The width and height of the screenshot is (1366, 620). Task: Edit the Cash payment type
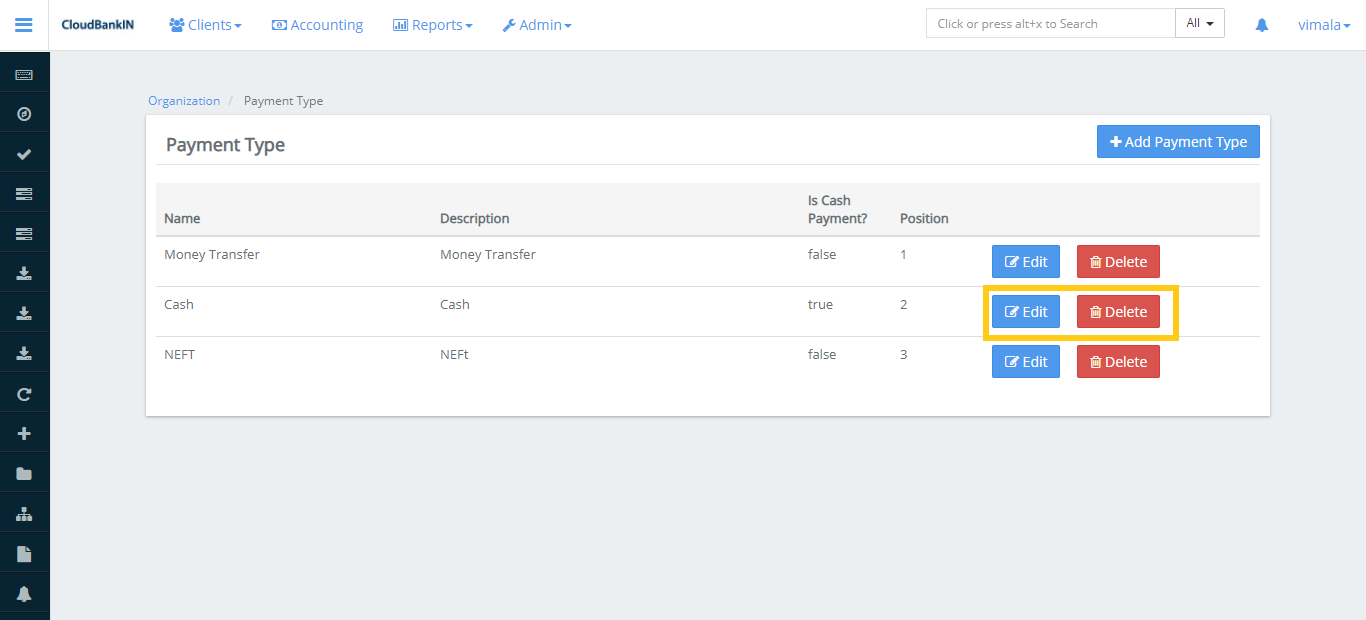pyautogui.click(x=1025, y=312)
